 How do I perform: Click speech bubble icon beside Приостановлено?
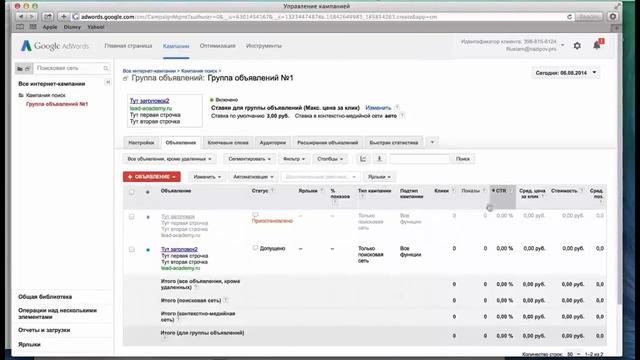(x=255, y=215)
